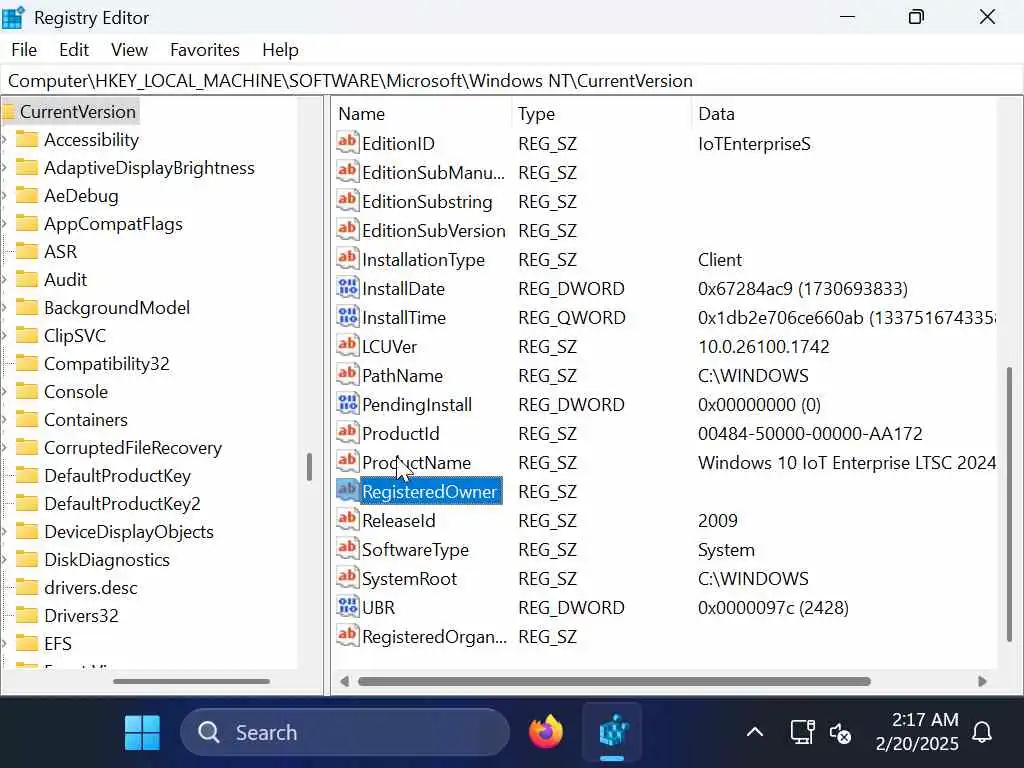Viewport: 1024px width, 768px height.
Task: Click the Accessibility folder icon
Action: point(27,140)
